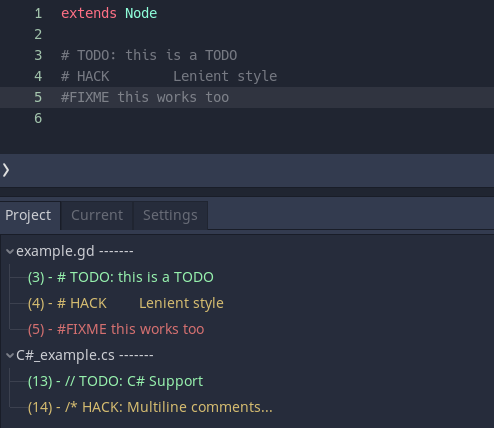Click line number 5 in the gutter
The width and height of the screenshot is (494, 428).
click(x=38, y=97)
